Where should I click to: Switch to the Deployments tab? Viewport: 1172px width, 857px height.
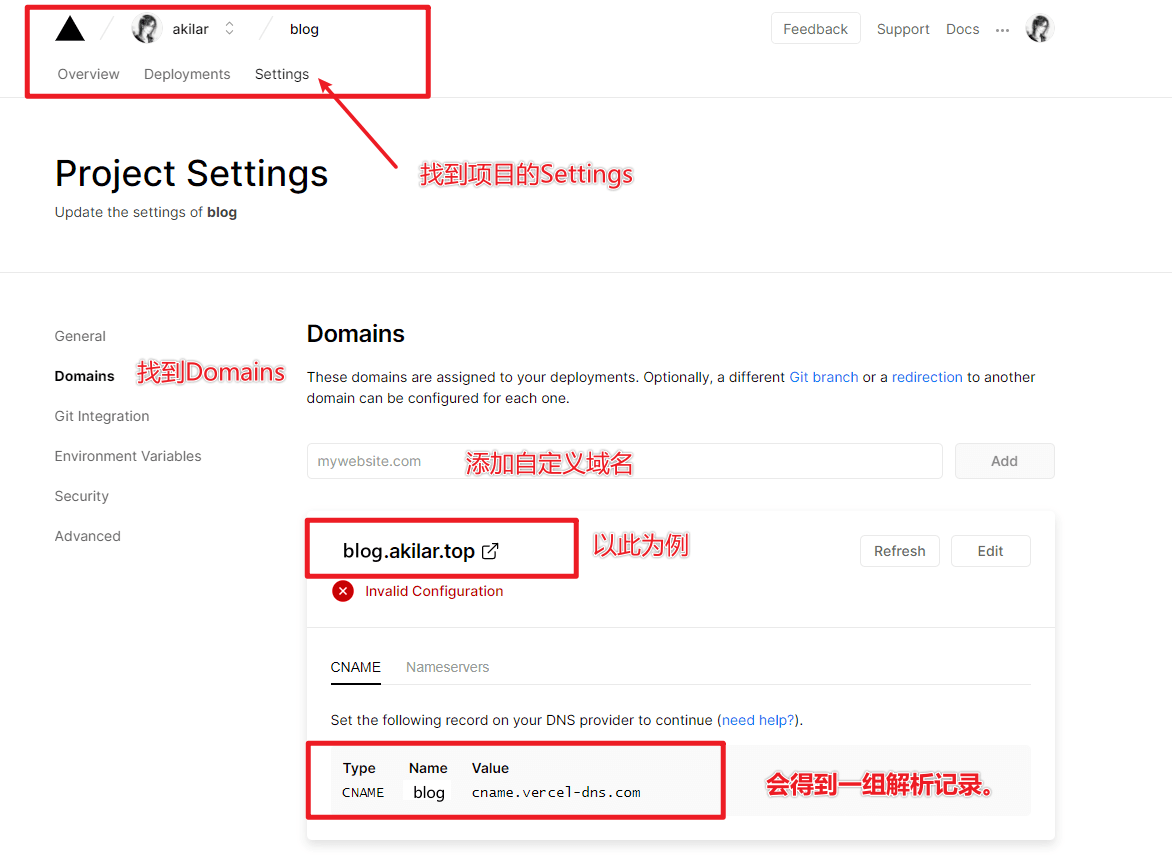[187, 74]
